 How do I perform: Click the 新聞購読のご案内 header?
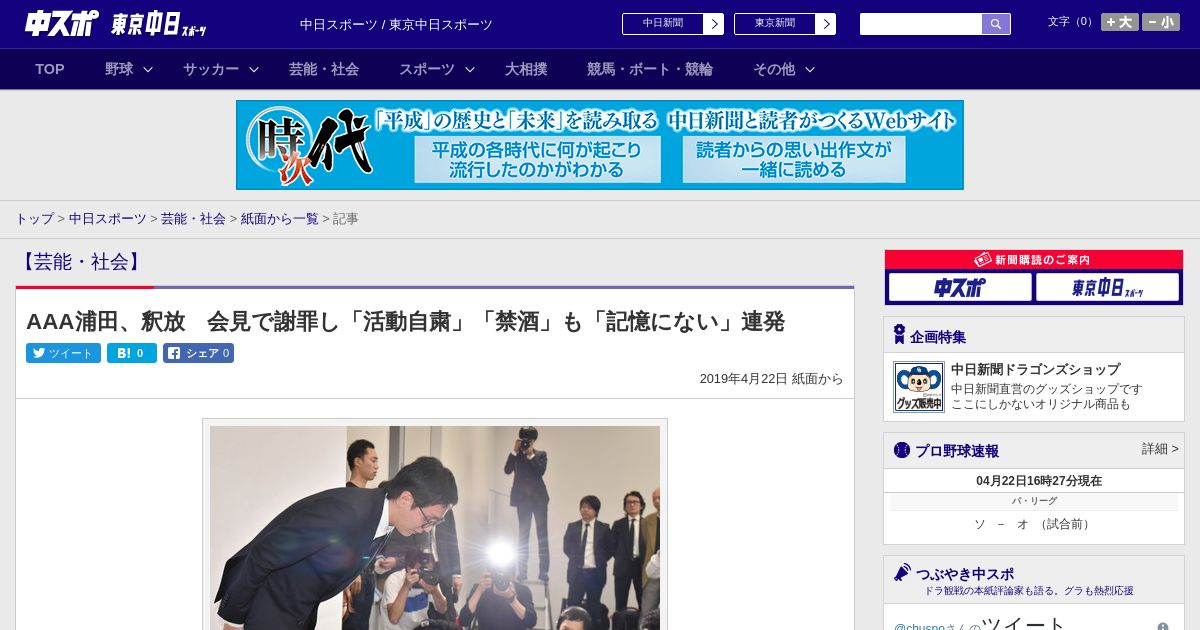pyautogui.click(x=1034, y=259)
